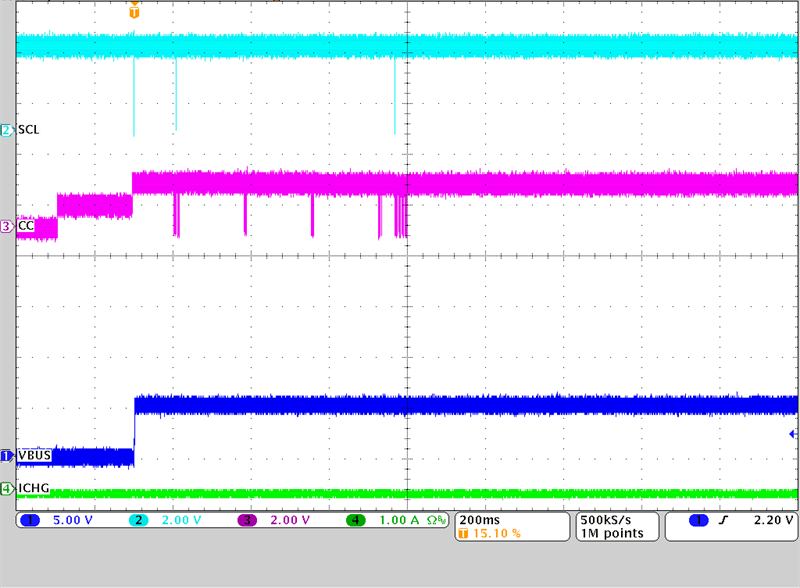This screenshot has width=800, height=588.
Task: Select the channel 3 ground marker beside CC
Action: [x=7, y=227]
